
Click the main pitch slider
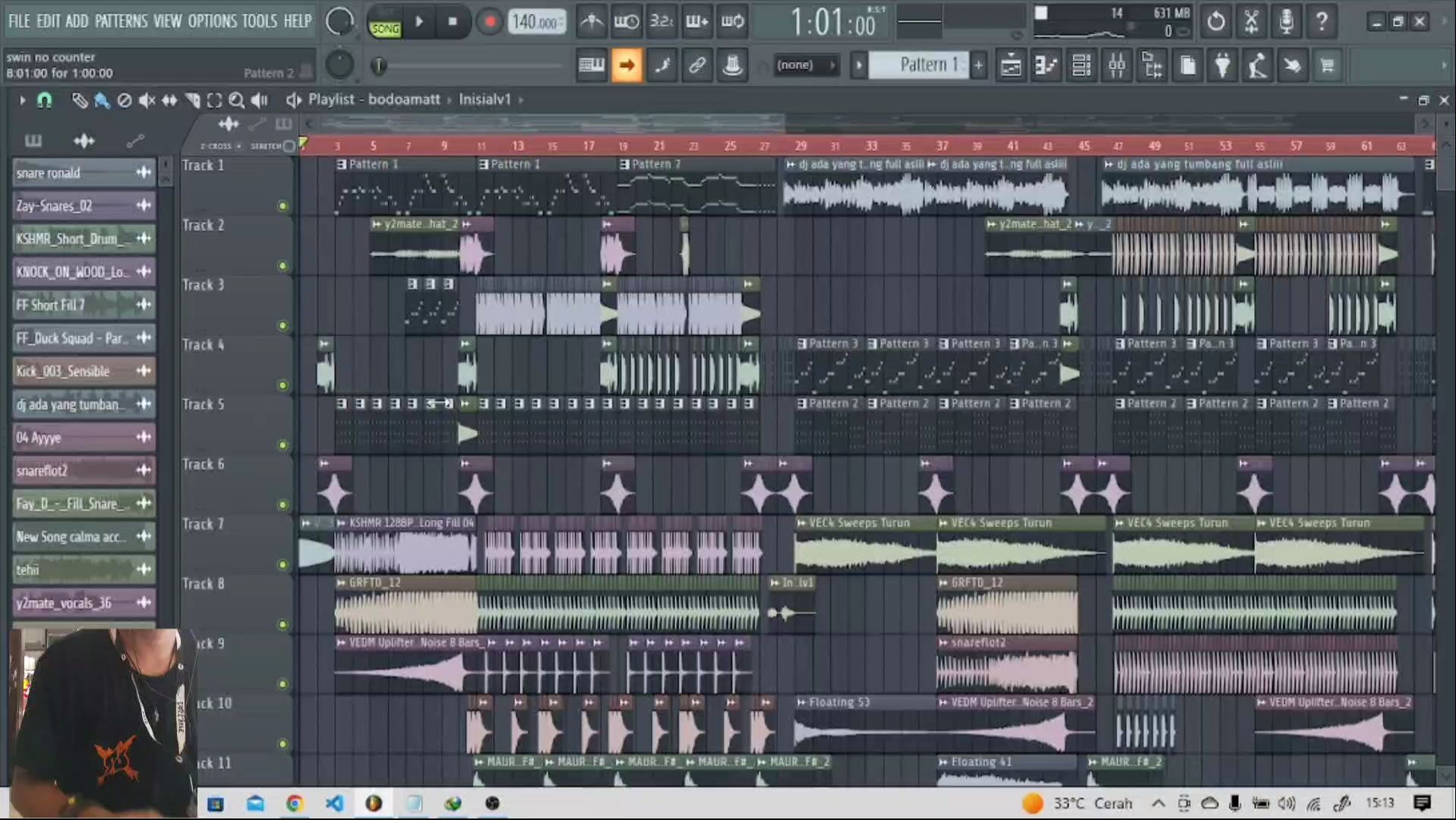point(377,66)
